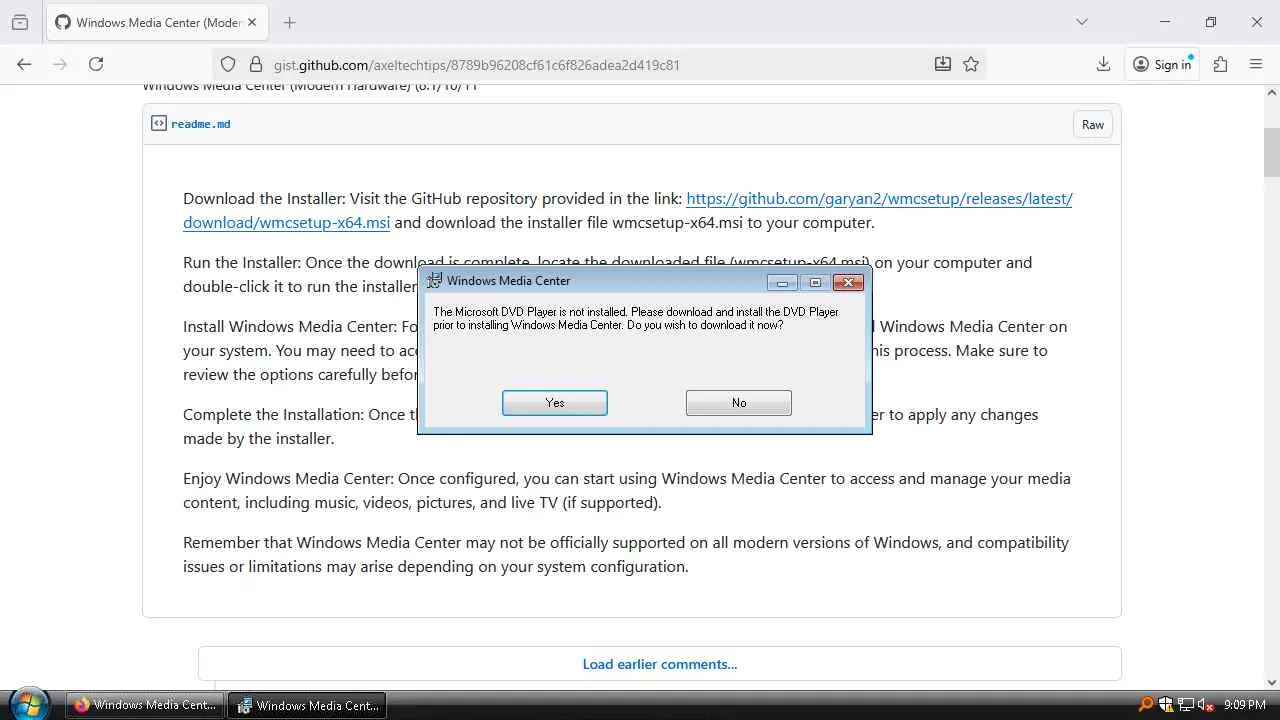
Task: Bookmark this page with the star
Action: tap(971, 64)
